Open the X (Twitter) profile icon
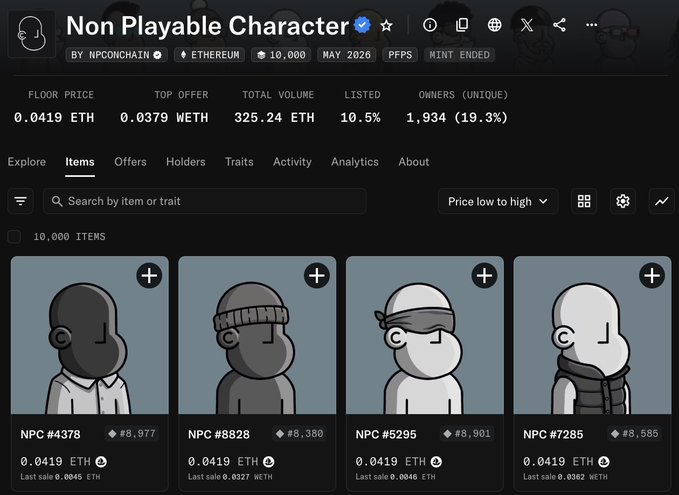Screen dimensions: 679x495 527,25
